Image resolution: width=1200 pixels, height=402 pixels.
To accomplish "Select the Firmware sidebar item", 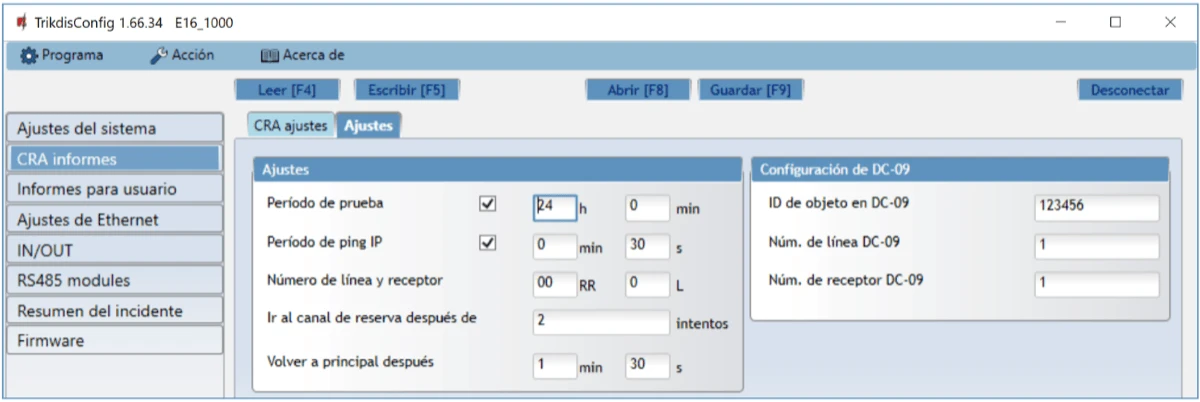I will click(x=112, y=341).
